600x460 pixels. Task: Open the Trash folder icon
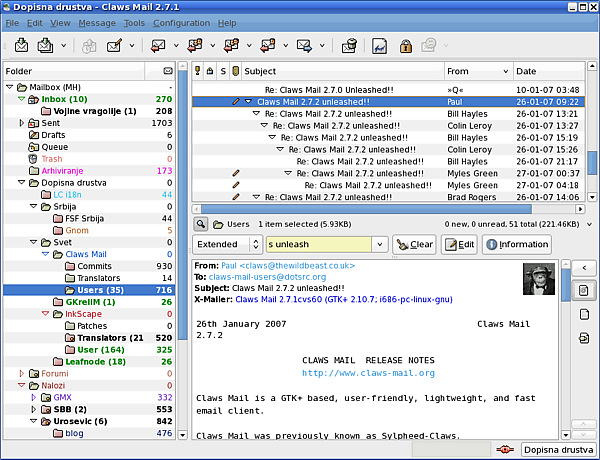pos(33,159)
